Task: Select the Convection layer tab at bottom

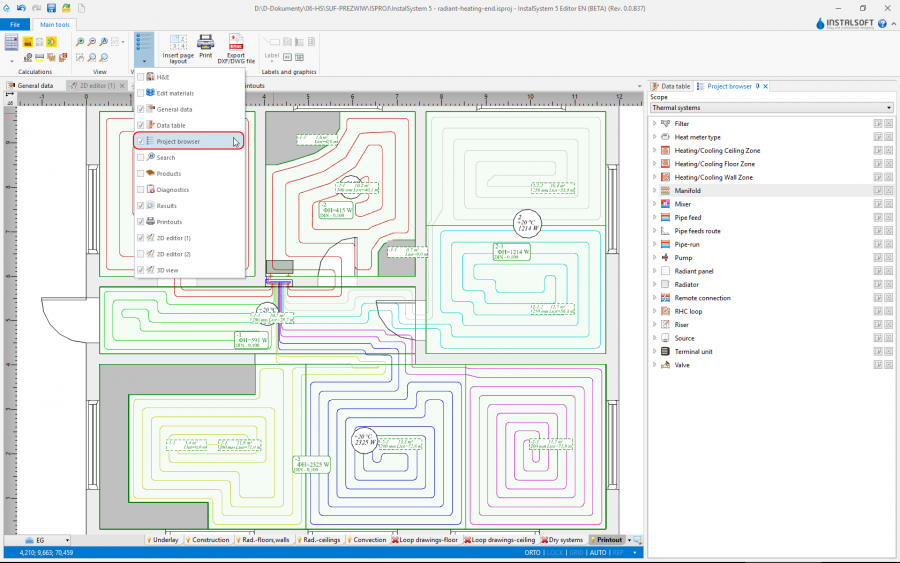Action: (x=369, y=540)
